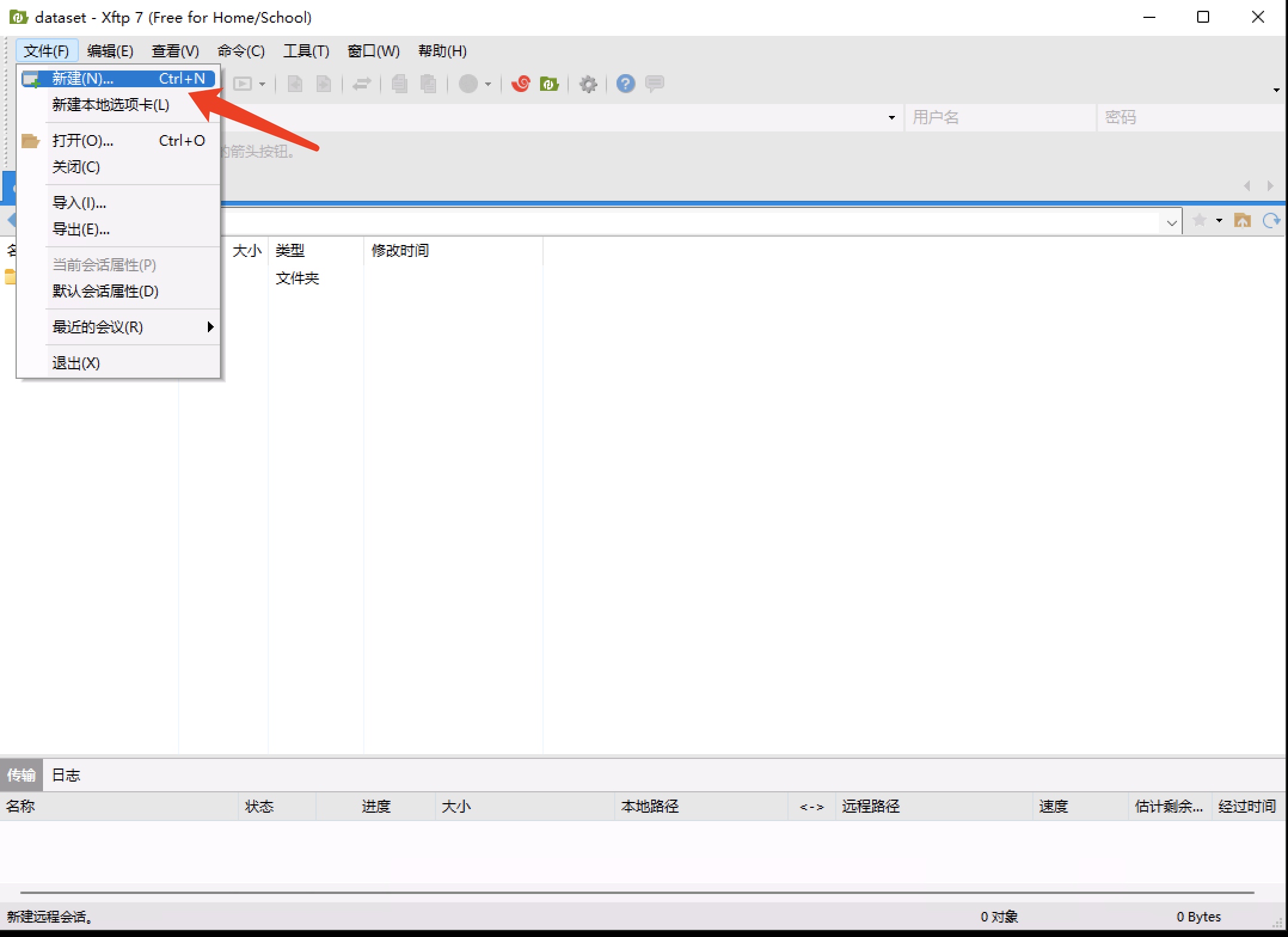Switch to the 日志 tab
1288x937 pixels.
coord(66,775)
